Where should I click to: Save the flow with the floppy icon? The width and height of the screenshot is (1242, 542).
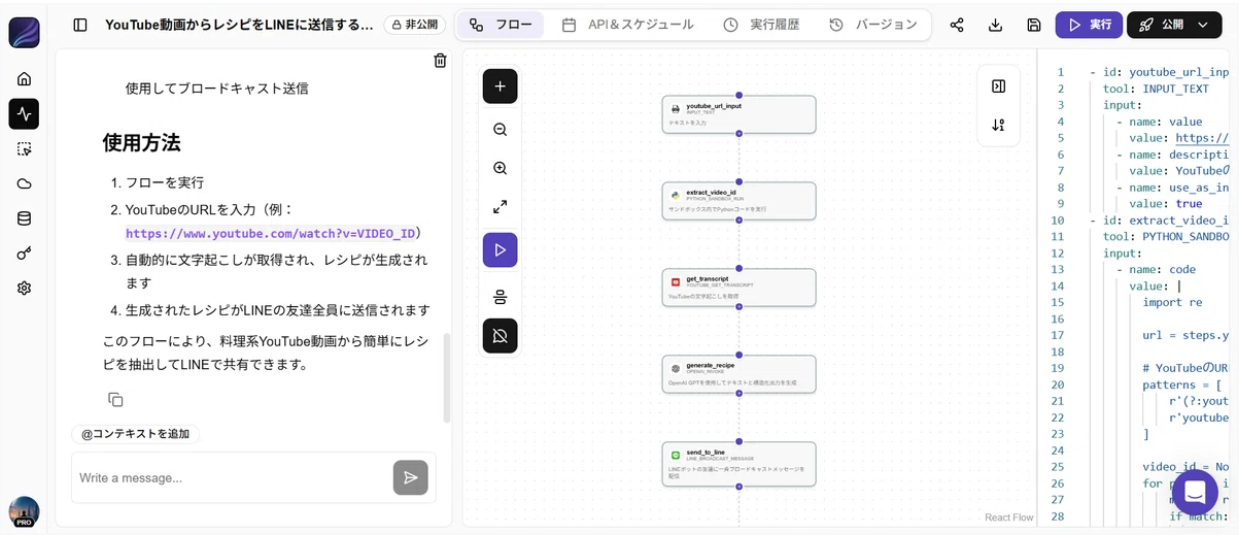point(1033,25)
